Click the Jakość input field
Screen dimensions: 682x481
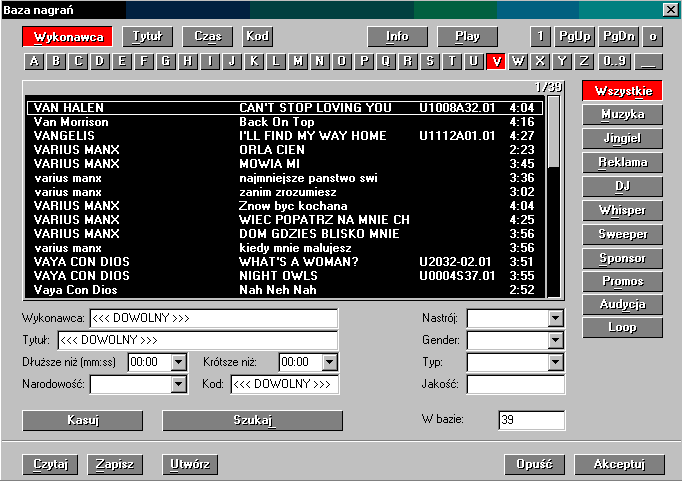(516, 384)
